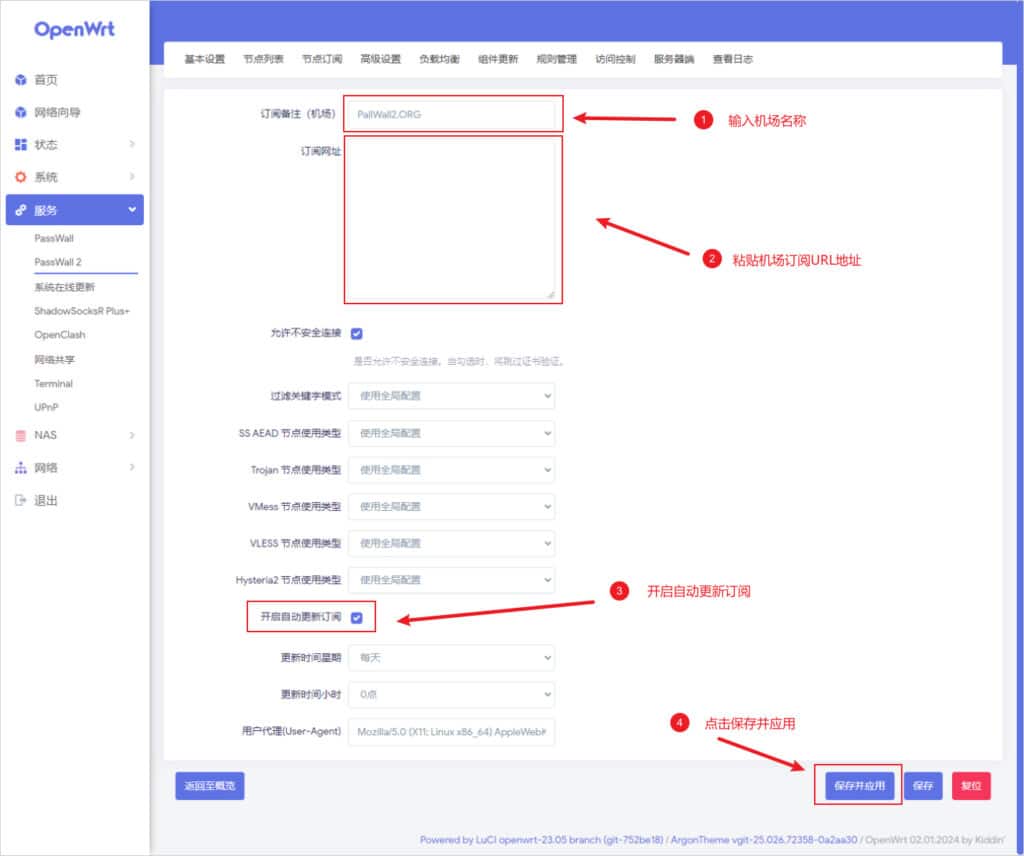Click the NAS storage icon
1024x856 pixels.
point(20,435)
